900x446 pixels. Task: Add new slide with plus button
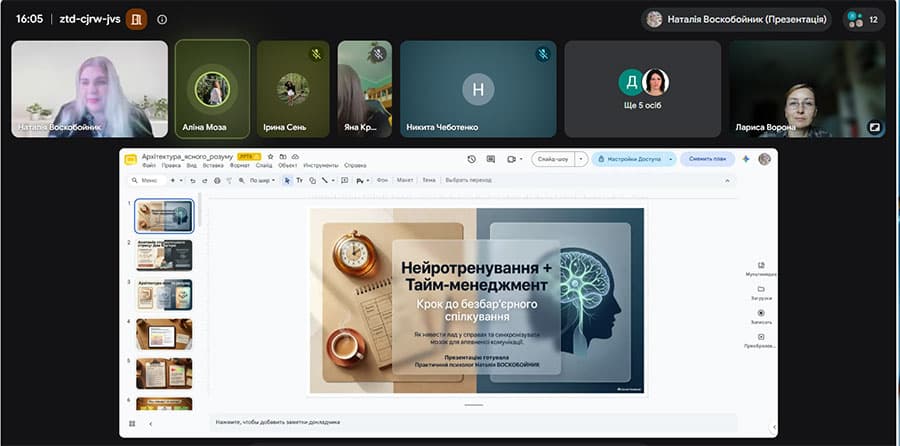[x=173, y=180]
